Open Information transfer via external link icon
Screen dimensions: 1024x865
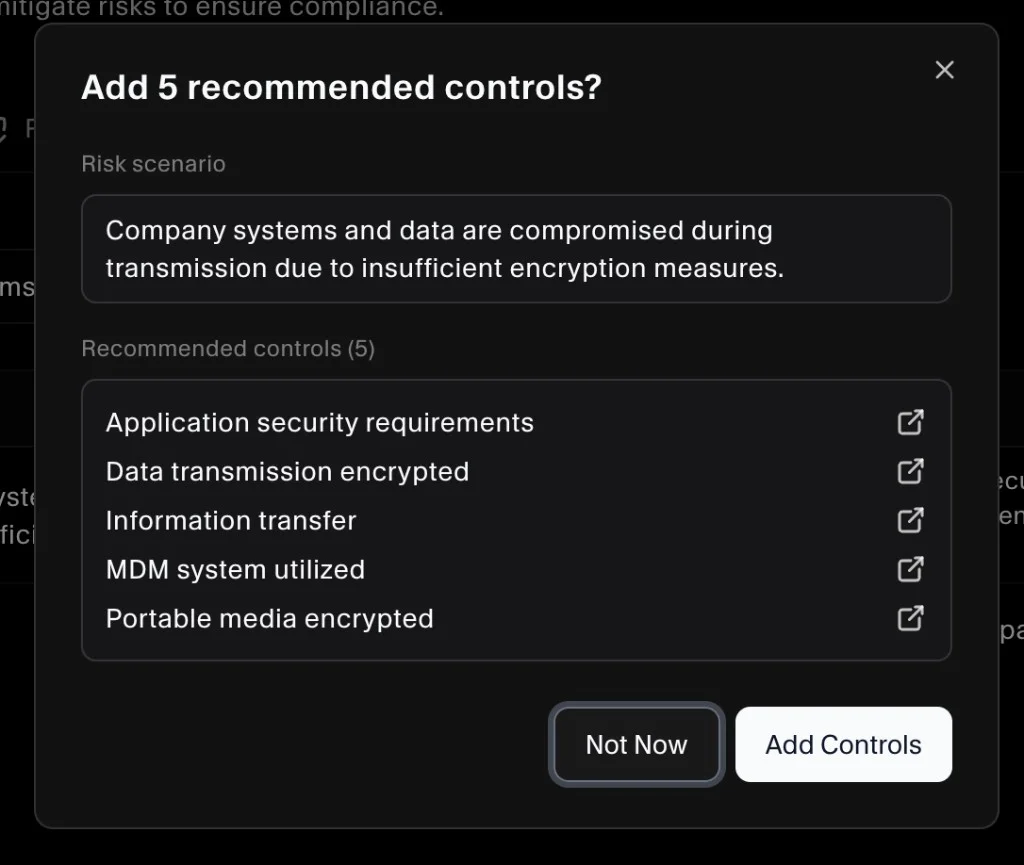tap(910, 520)
